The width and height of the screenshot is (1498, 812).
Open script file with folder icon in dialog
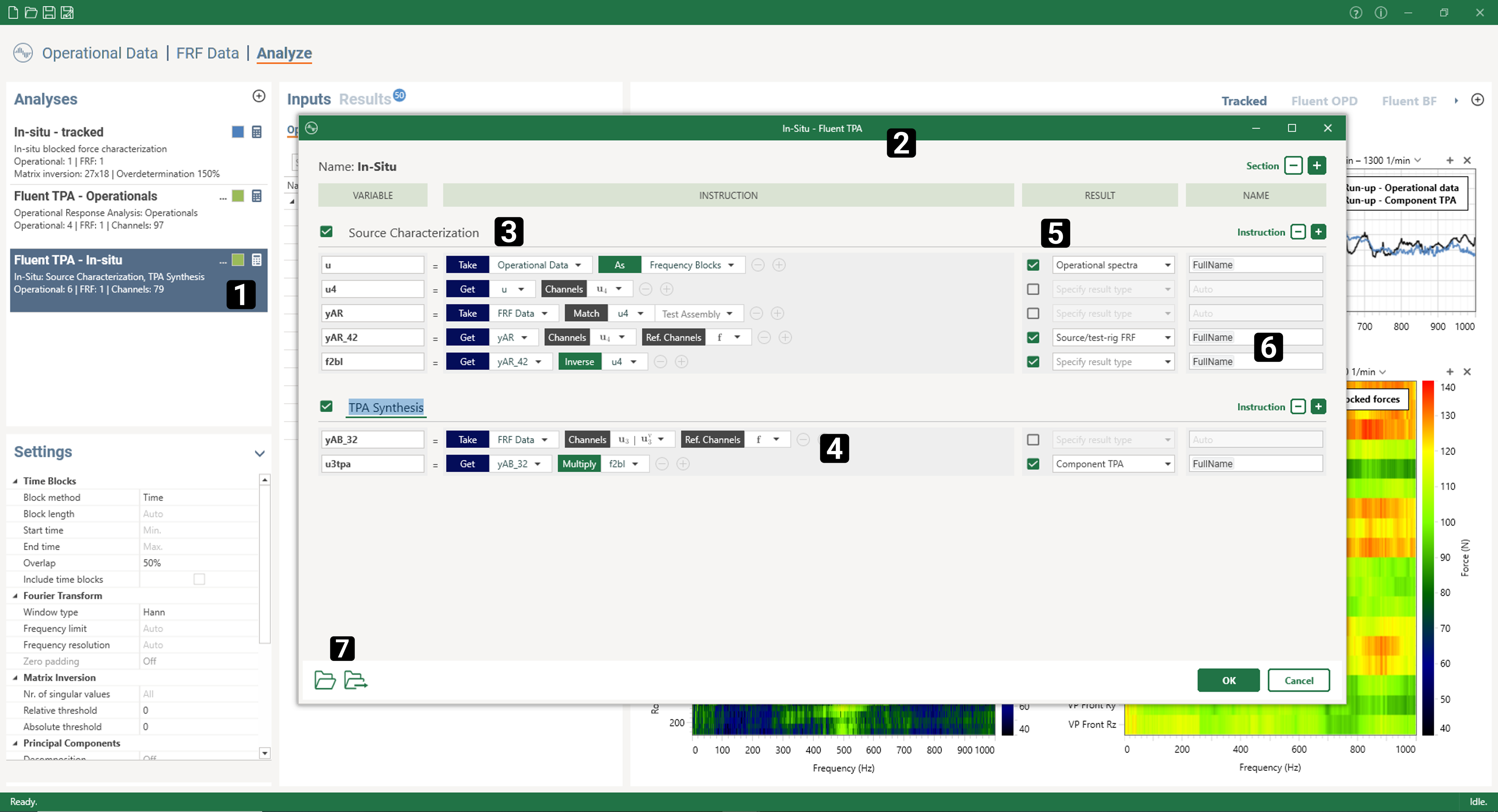[x=324, y=679]
